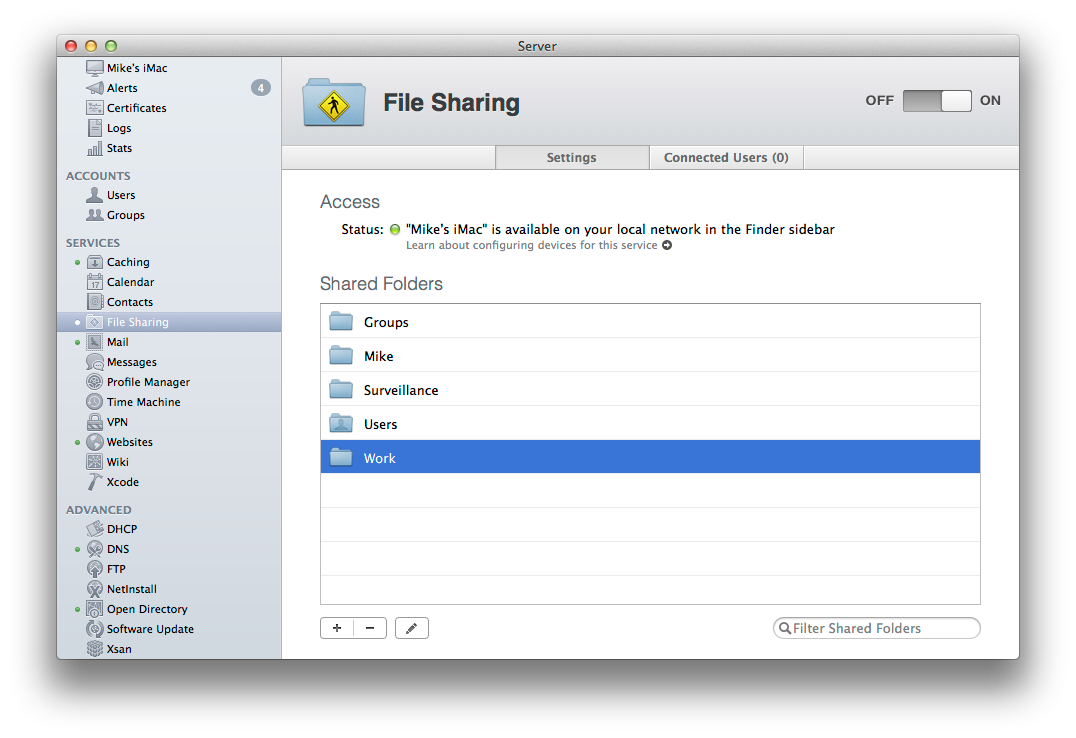Open Groups icon under Accounts
Viewport: 1076px width, 738px height.
(95, 215)
